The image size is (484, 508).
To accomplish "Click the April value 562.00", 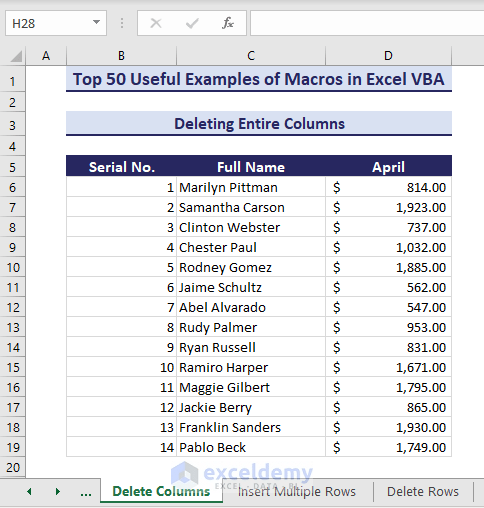I will click(388, 287).
